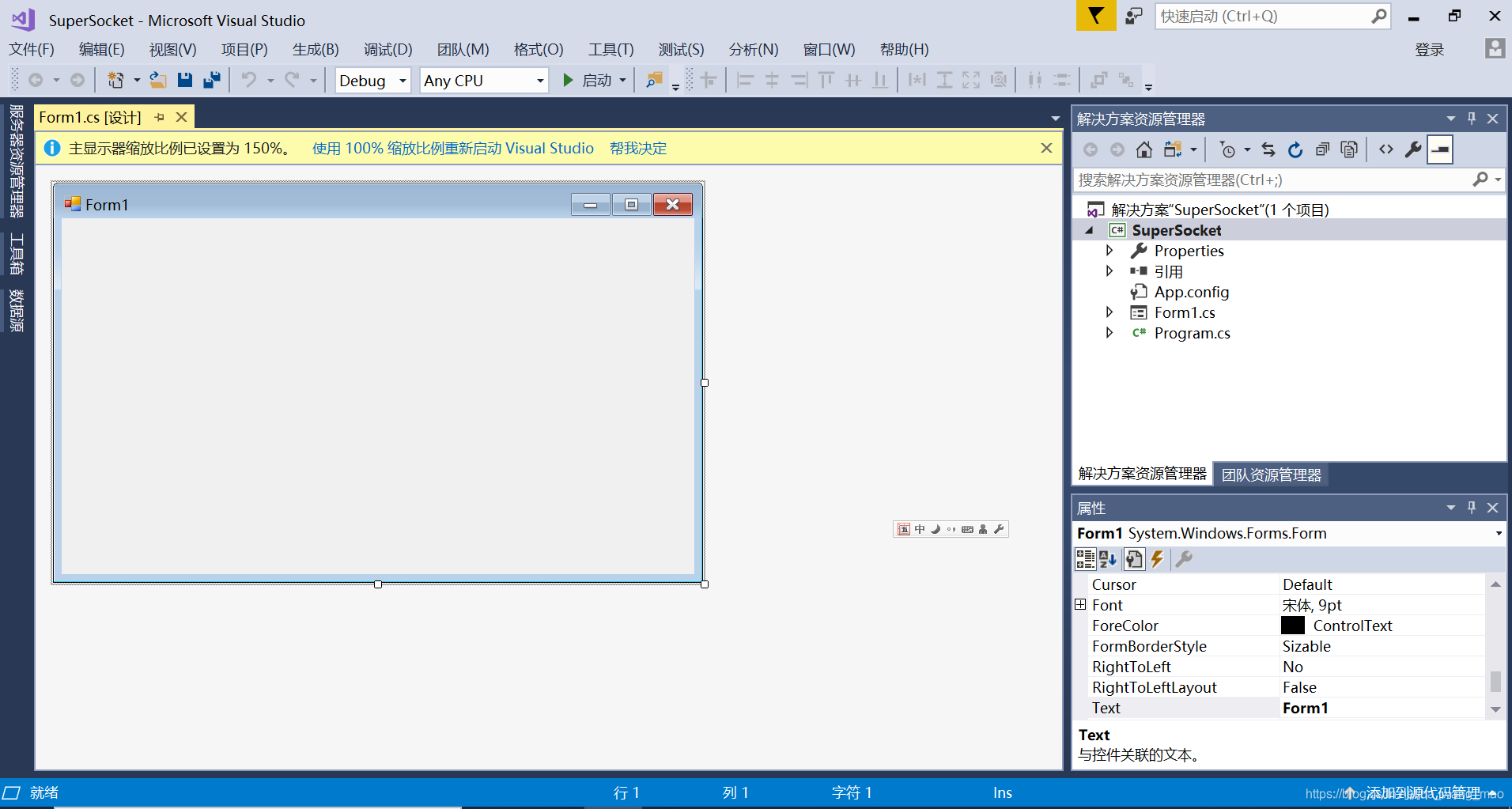Click the feedback flag notification icon
This screenshot has height=809, width=1512.
1095,16
